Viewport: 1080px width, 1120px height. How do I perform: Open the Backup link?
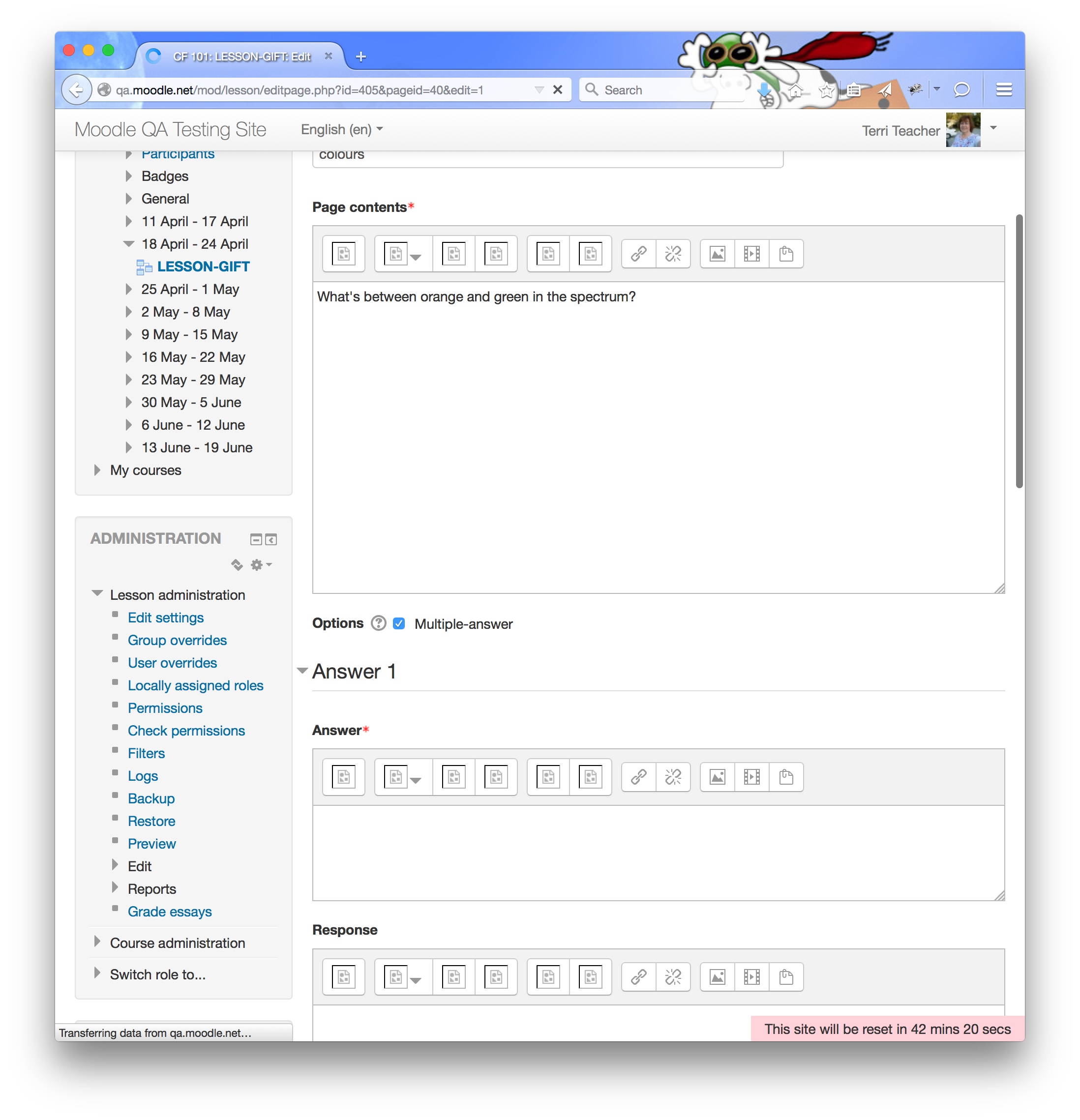(x=151, y=798)
